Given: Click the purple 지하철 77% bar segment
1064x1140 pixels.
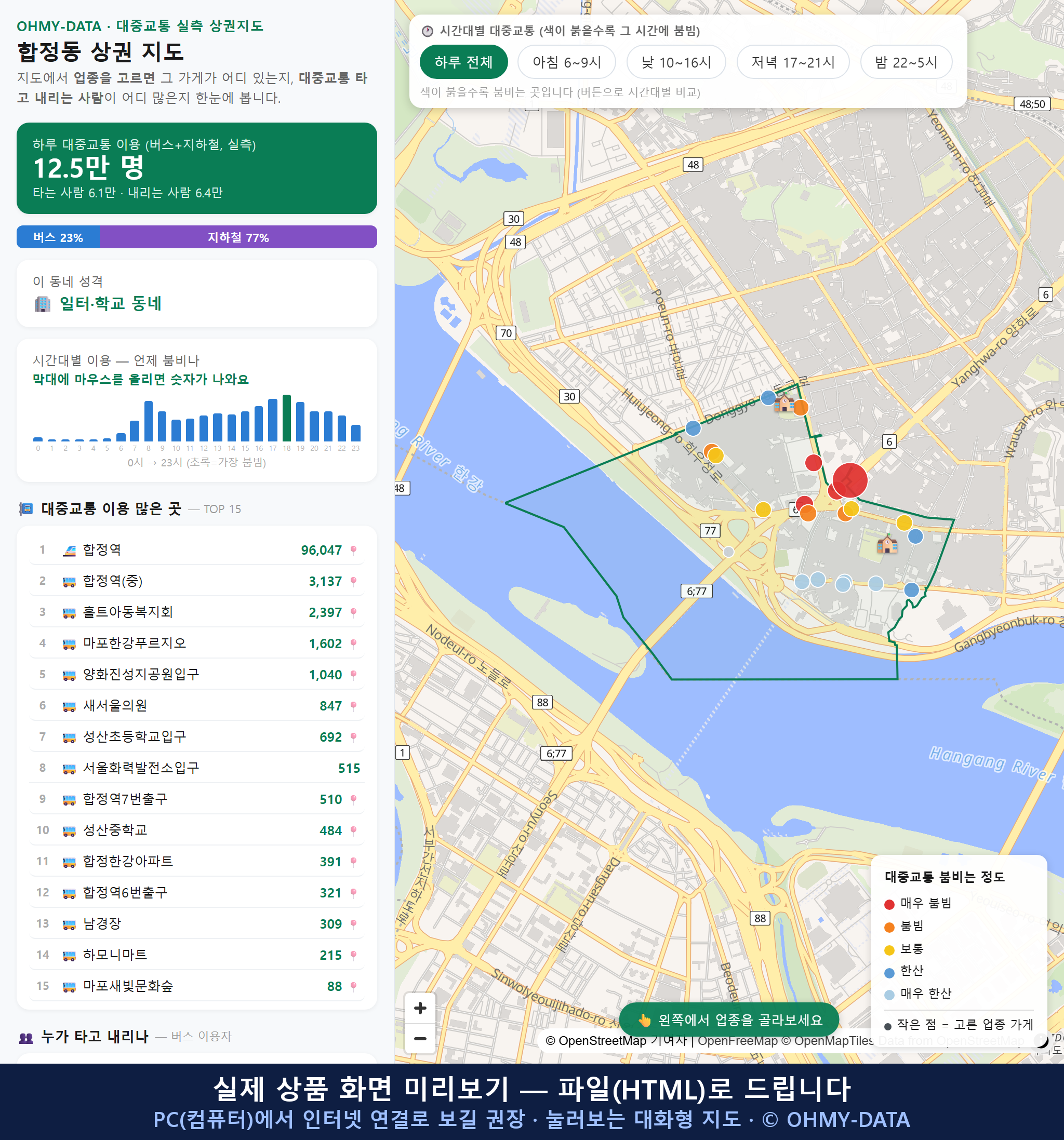Looking at the screenshot, I should tap(238, 237).
